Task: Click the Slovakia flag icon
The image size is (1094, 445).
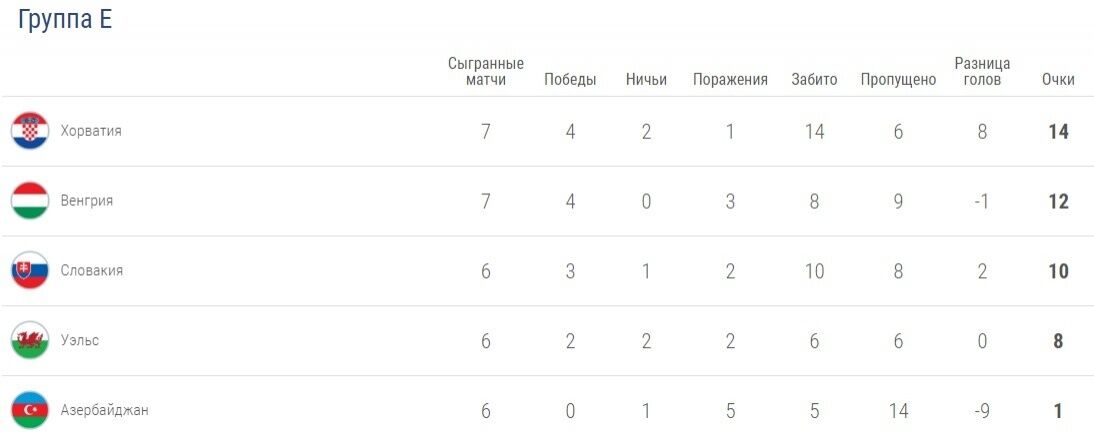Action: 29,271
